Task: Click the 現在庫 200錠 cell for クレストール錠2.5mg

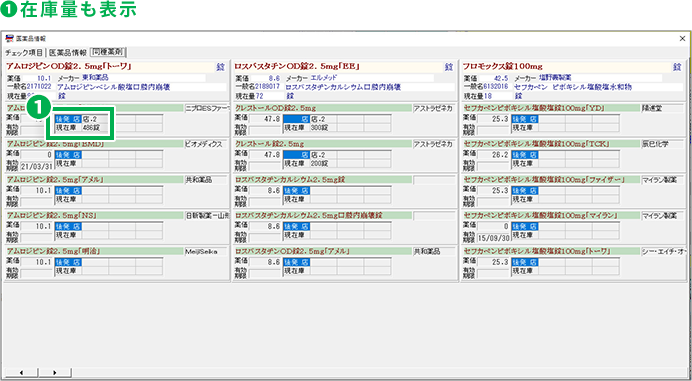Action: point(323,163)
